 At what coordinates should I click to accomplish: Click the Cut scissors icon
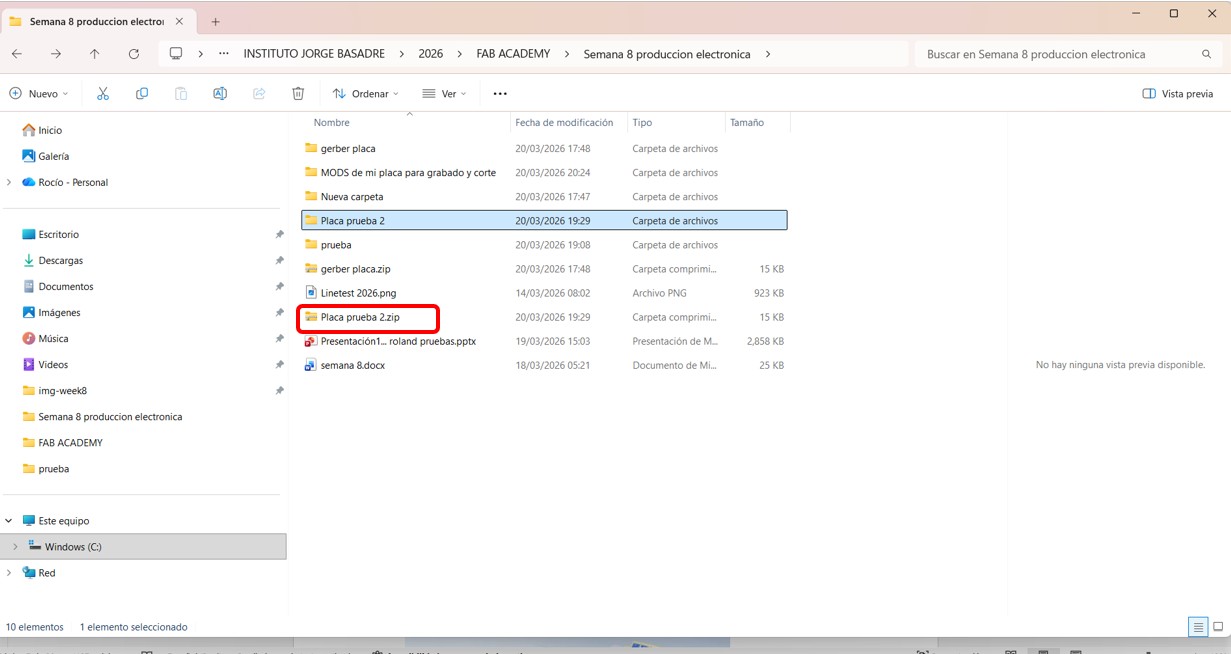pyautogui.click(x=103, y=93)
